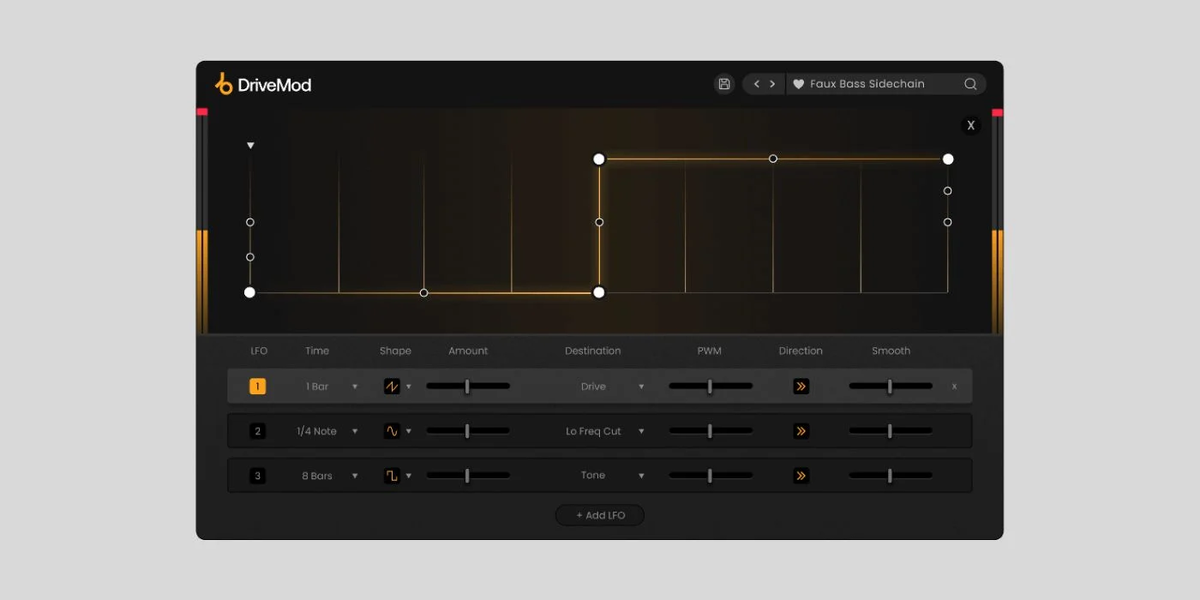Click the save preset floppy disk icon
The image size is (1200, 600).
tap(724, 84)
